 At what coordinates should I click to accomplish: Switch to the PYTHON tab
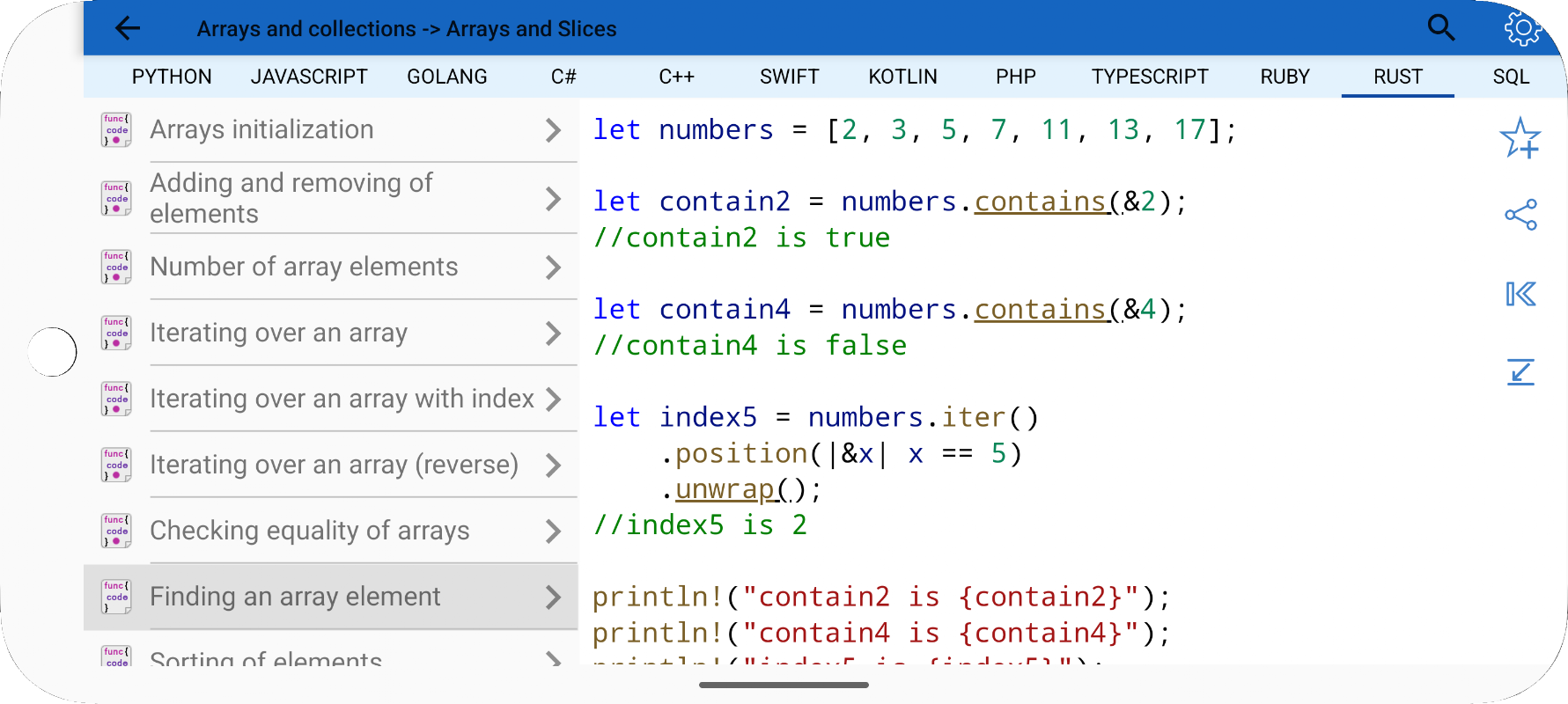pyautogui.click(x=172, y=77)
